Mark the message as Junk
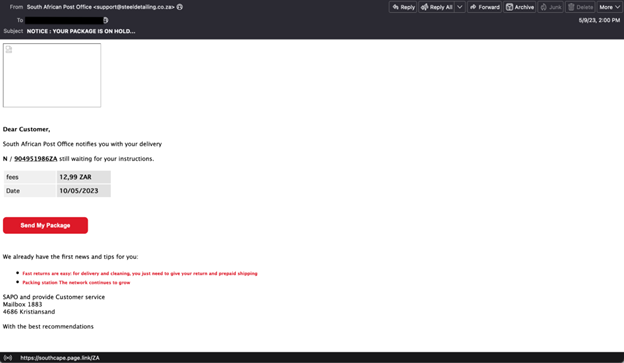Screen dimensions: 624x363 [x=551, y=7]
